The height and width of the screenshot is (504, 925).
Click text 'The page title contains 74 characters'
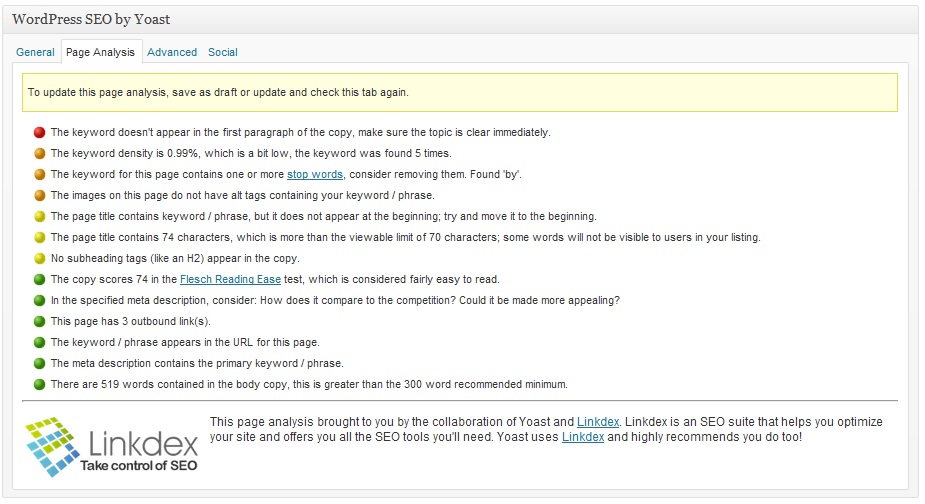click(140, 238)
